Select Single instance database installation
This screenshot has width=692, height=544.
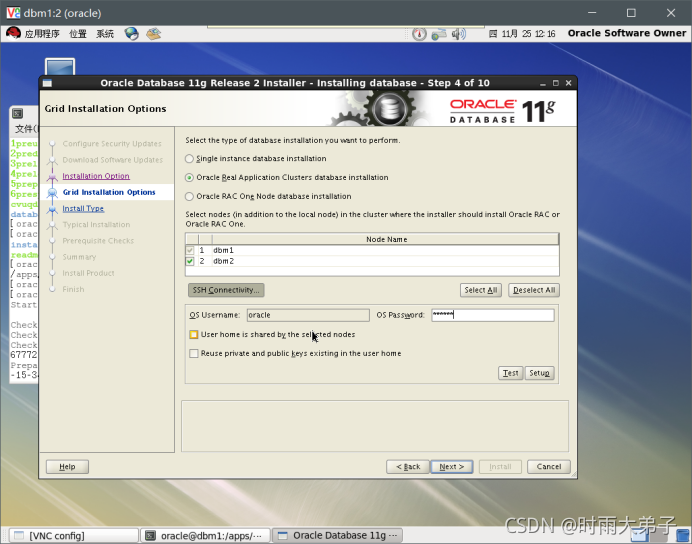click(x=189, y=158)
